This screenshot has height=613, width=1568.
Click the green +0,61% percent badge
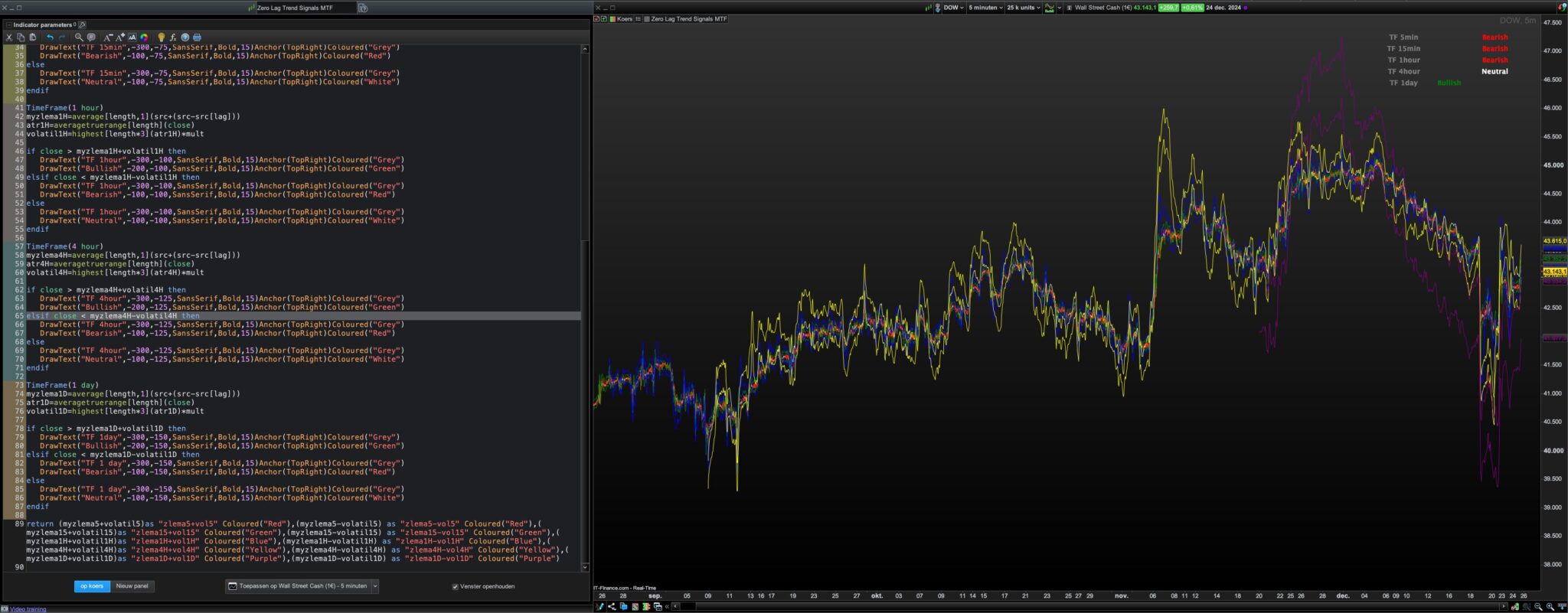[x=1192, y=8]
